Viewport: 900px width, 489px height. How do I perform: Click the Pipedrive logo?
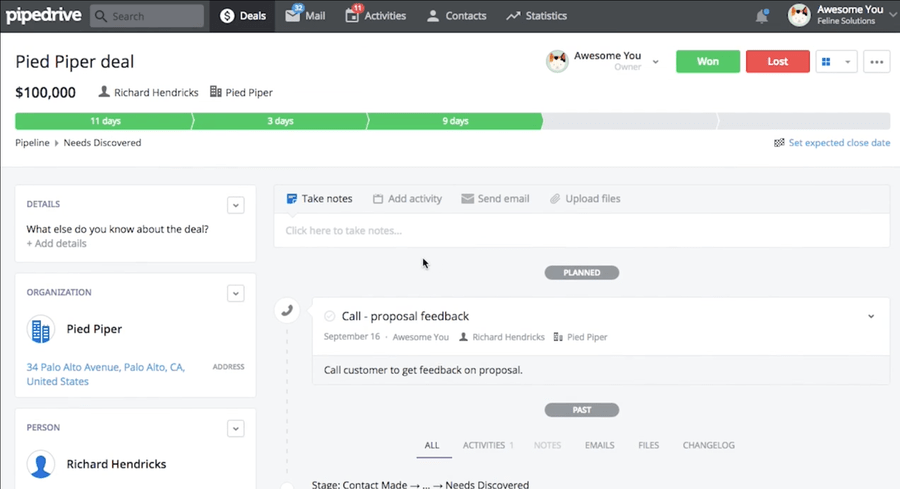[x=44, y=15]
